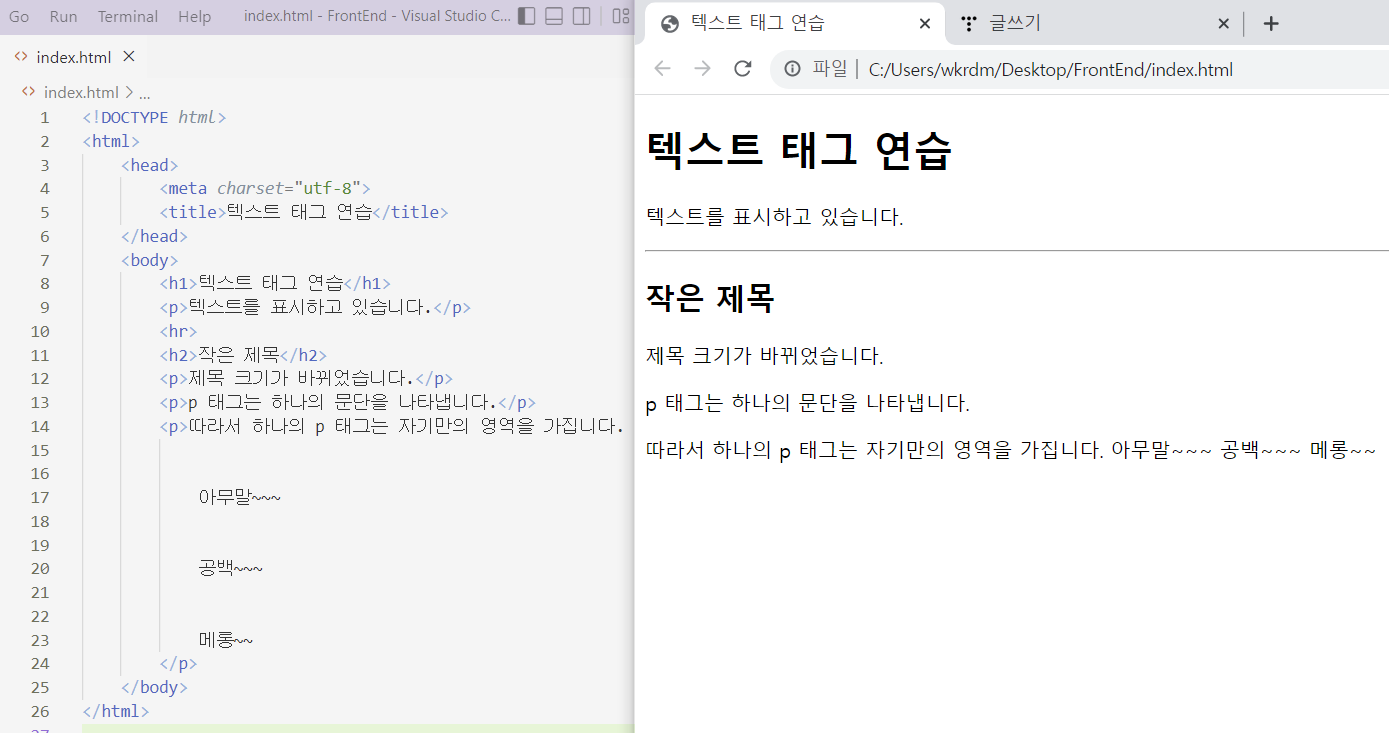This screenshot has height=733, width=1389.
Task: Click the globe favicon on the active tab
Action: point(671,23)
